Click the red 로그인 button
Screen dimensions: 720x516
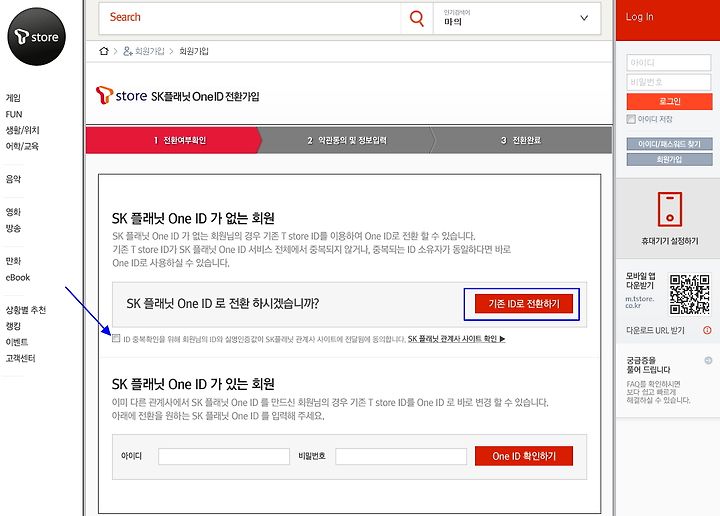pos(669,101)
